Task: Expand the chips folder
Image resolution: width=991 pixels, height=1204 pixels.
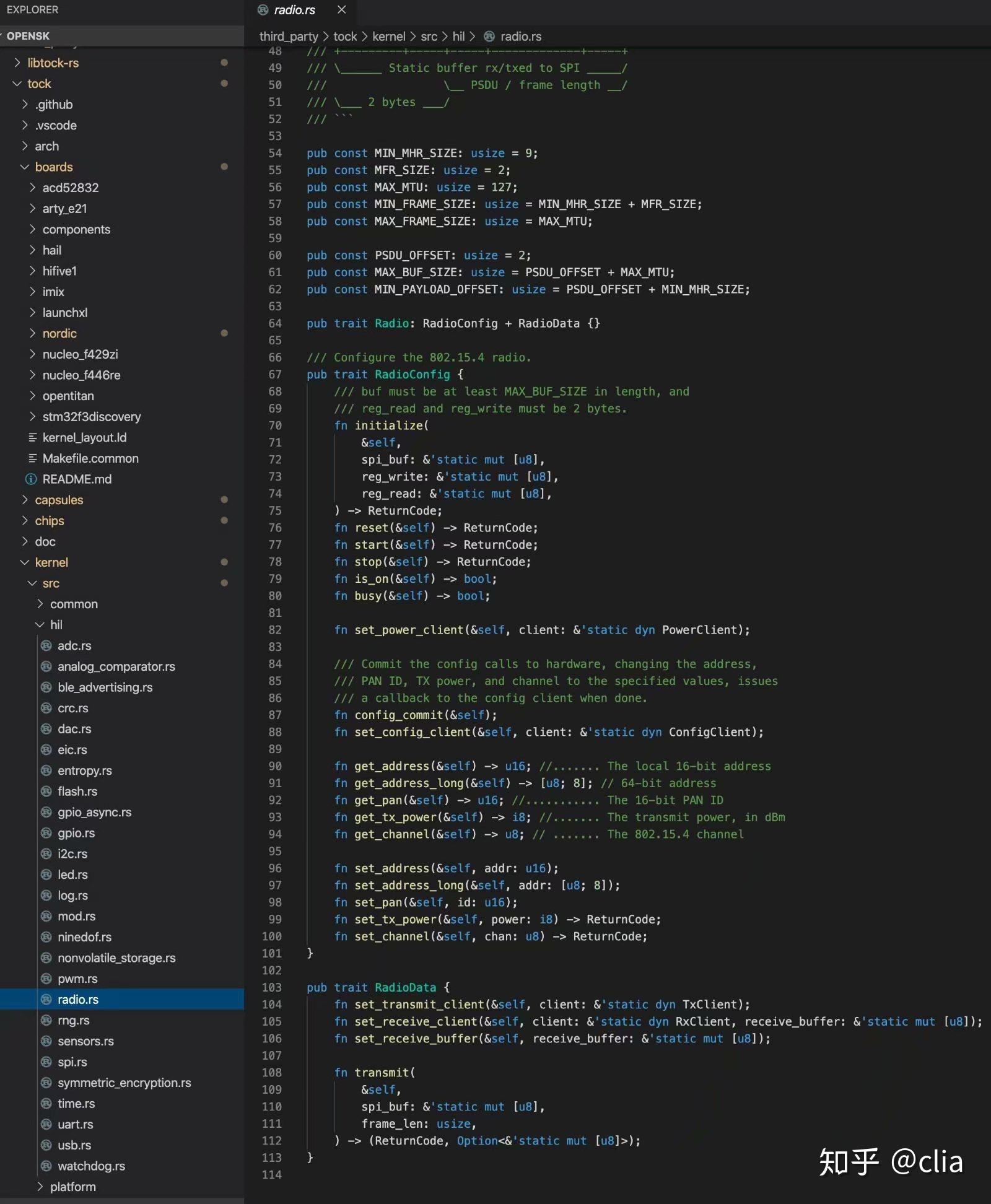Action: coord(49,521)
